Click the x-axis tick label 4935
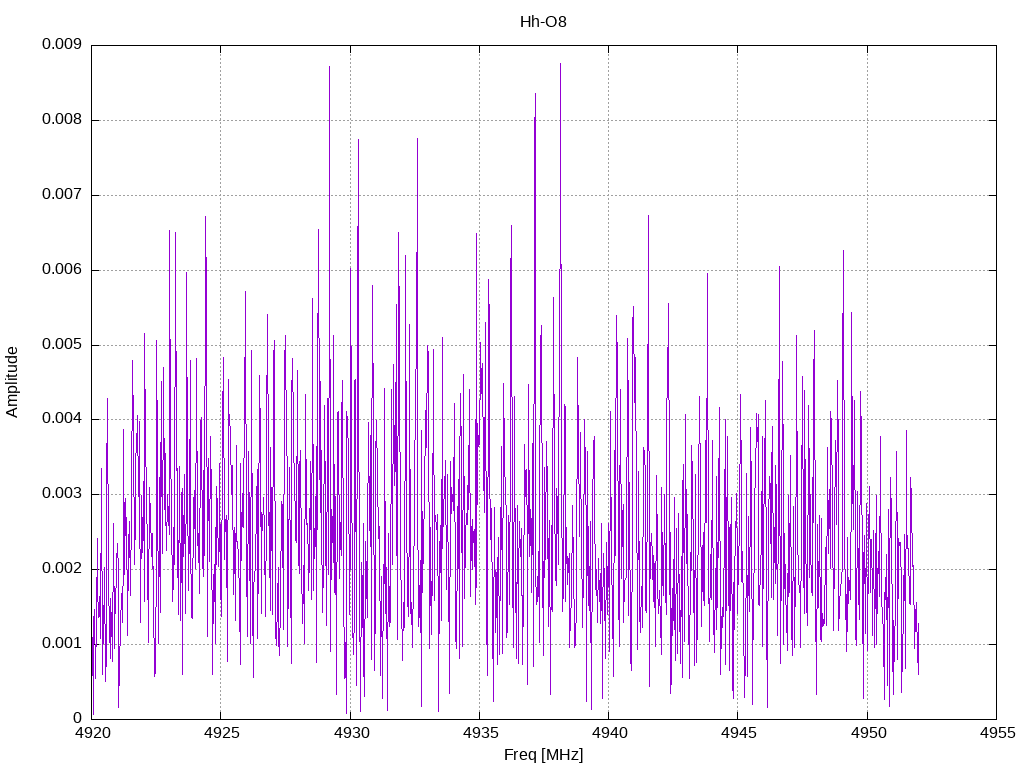Screen dimensions: 1024x768 tap(480, 733)
